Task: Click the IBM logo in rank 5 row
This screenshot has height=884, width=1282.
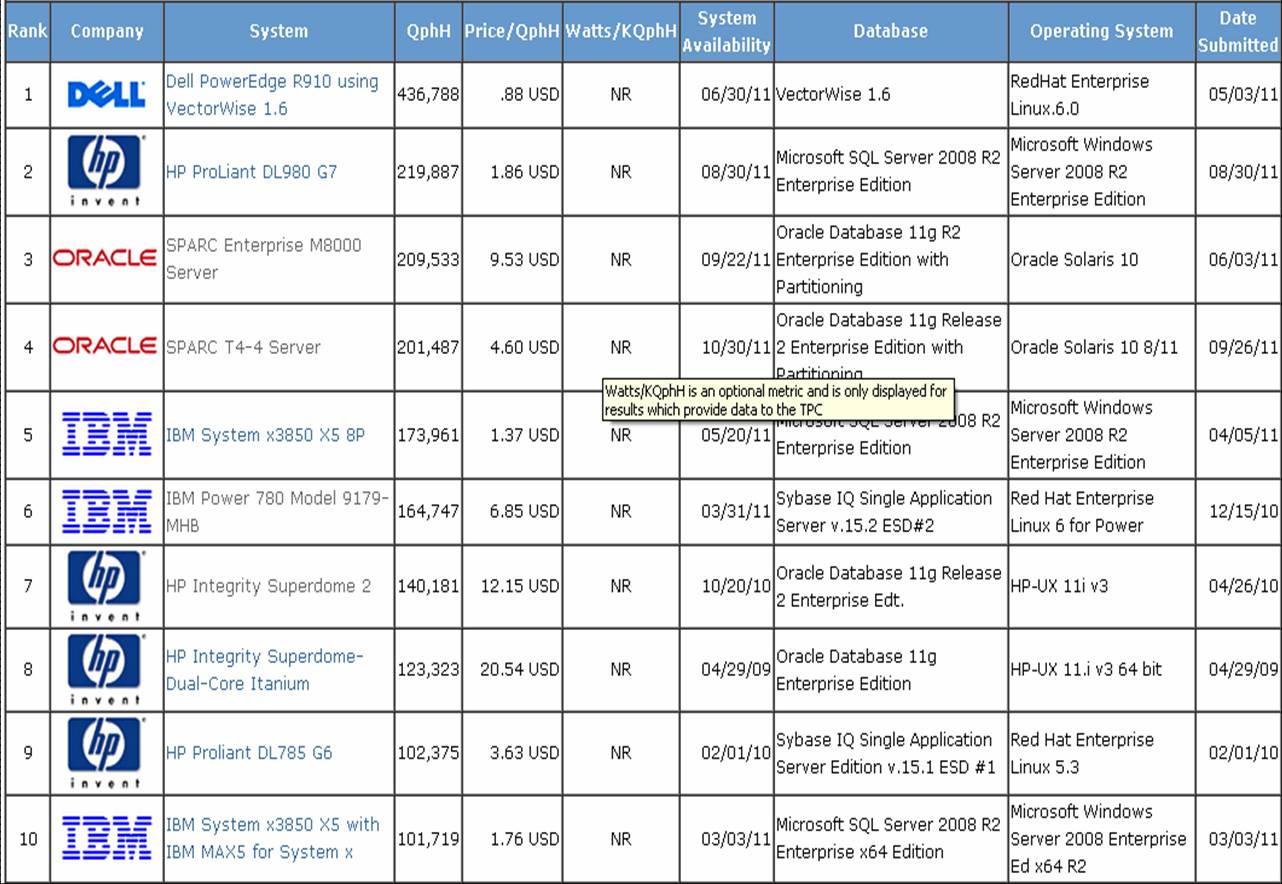Action: [x=106, y=435]
